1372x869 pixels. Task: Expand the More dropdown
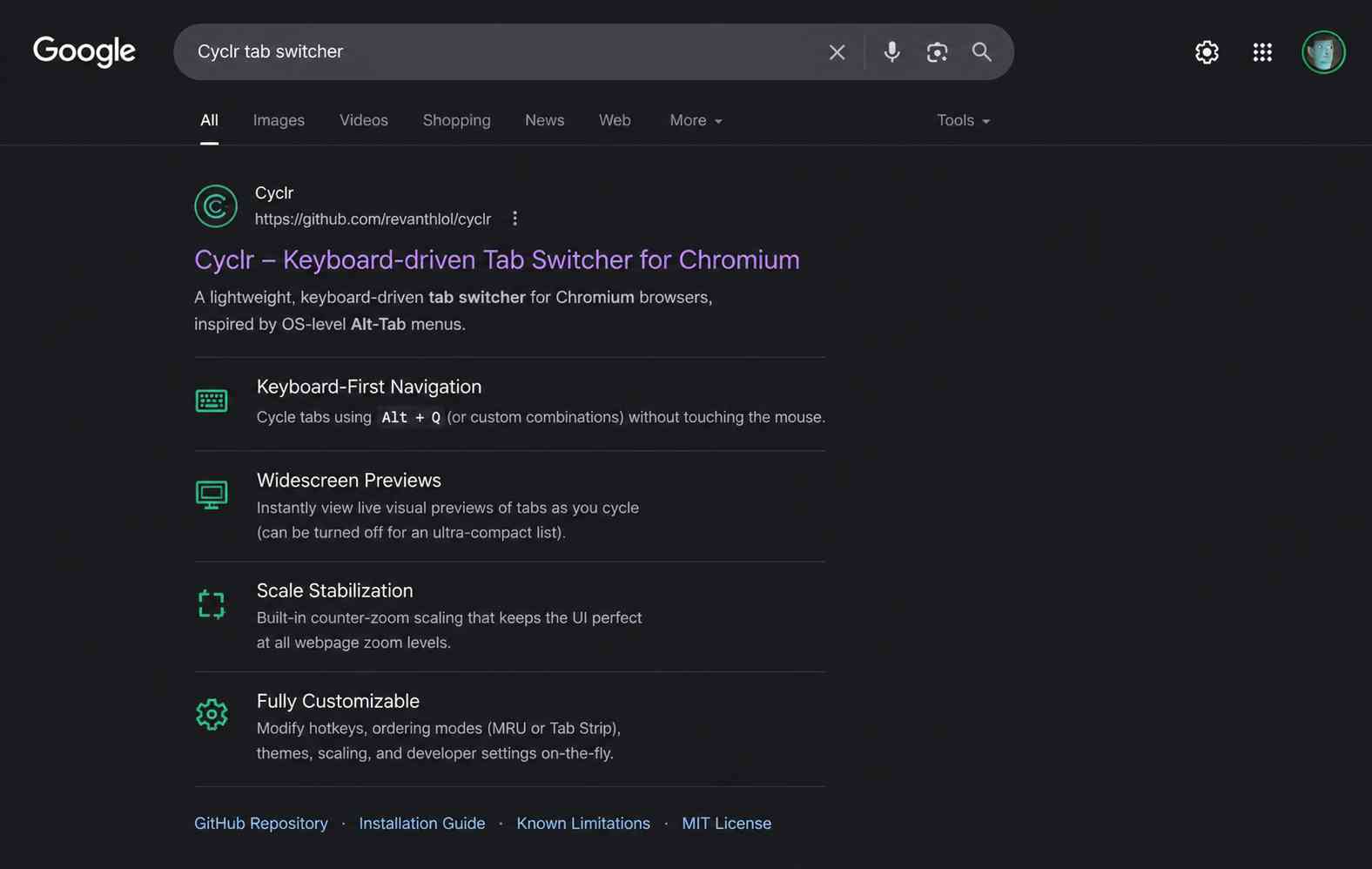[x=696, y=120]
